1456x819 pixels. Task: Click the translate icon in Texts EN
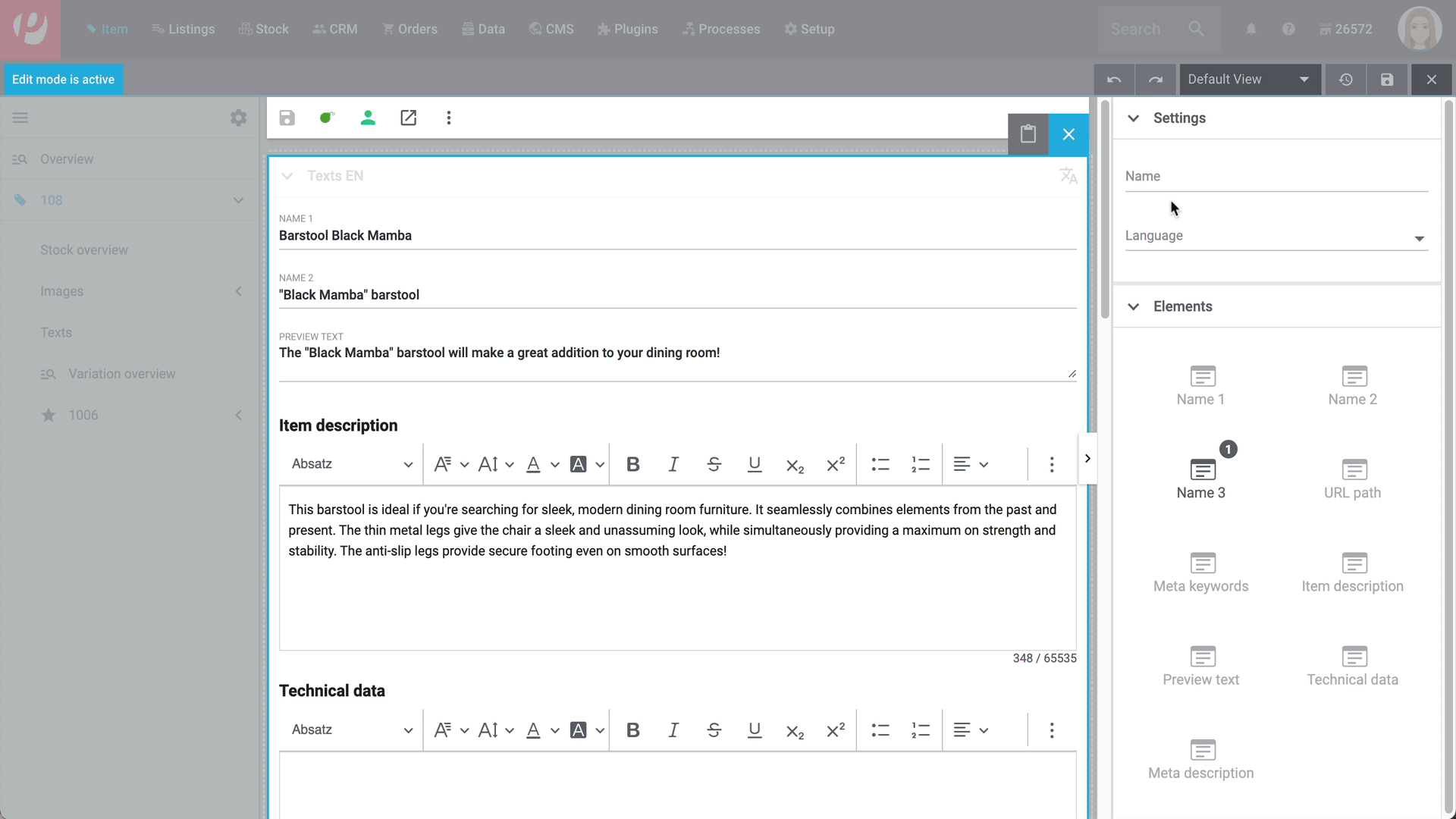point(1068,176)
